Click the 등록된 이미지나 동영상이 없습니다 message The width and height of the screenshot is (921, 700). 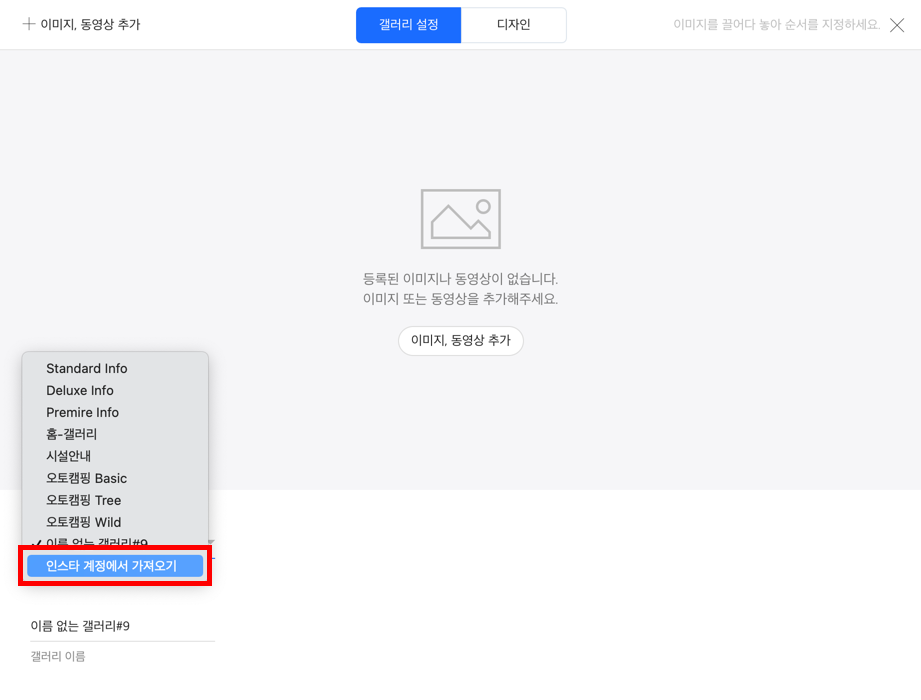point(460,278)
